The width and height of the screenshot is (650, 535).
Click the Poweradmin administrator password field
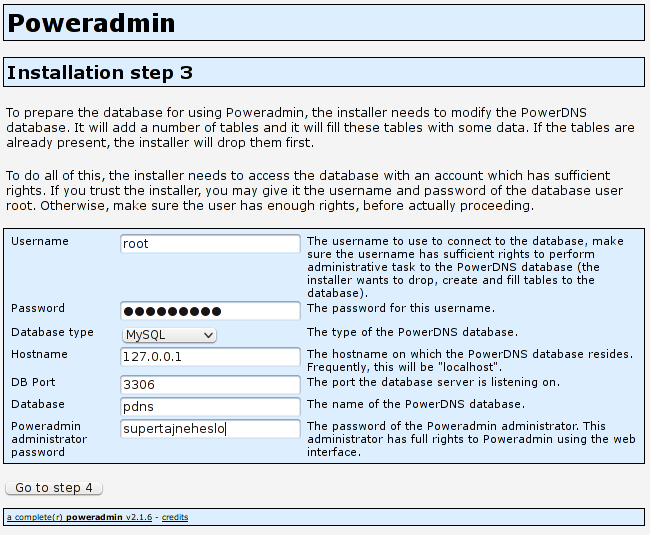pos(210,428)
